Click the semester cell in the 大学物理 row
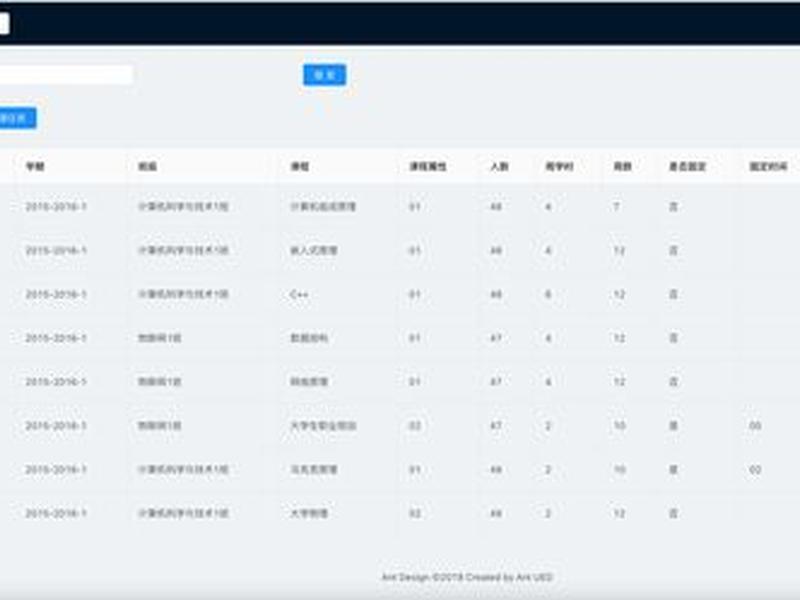Viewport: 800px width, 600px height. point(56,513)
